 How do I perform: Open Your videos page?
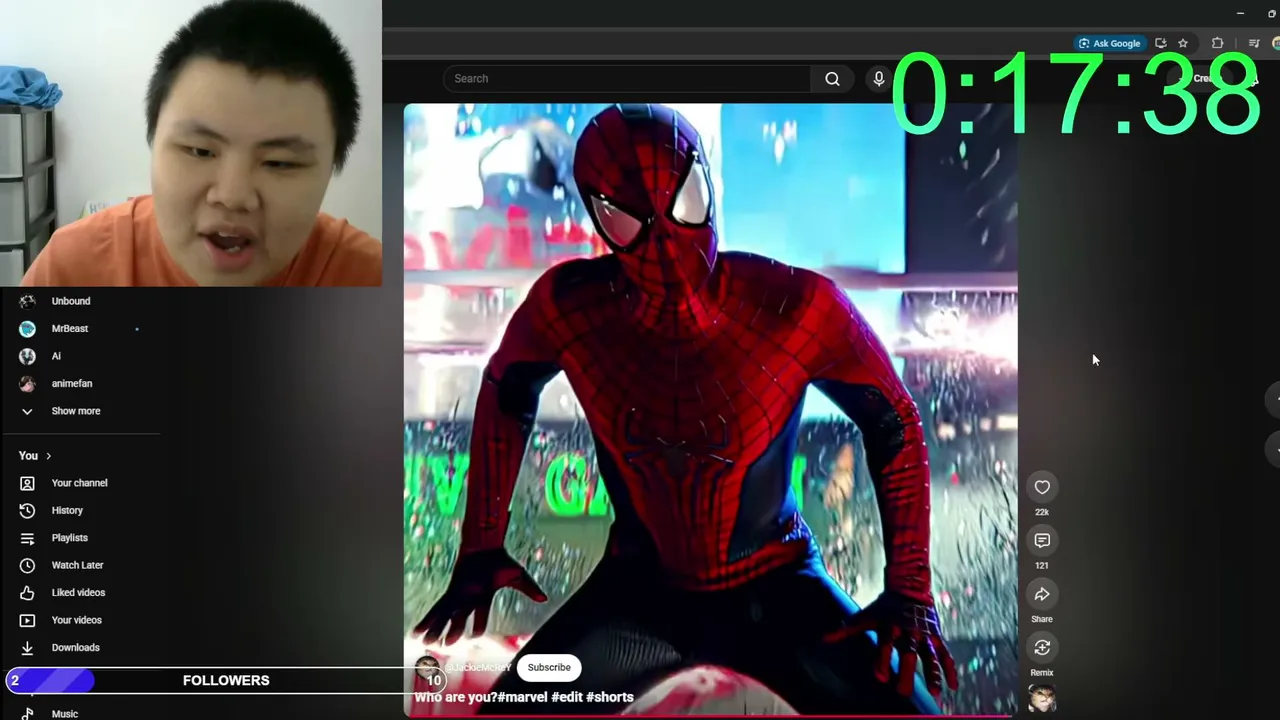pyautogui.click(x=77, y=620)
